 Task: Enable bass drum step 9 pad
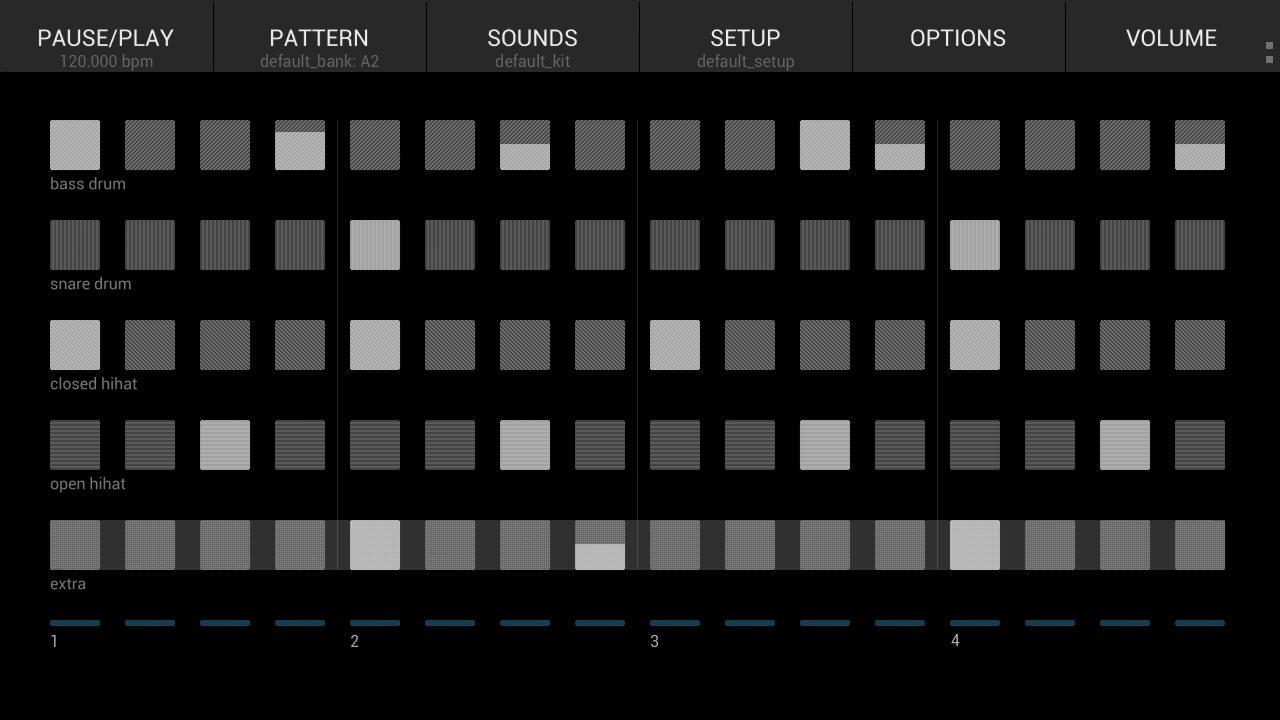[675, 145]
